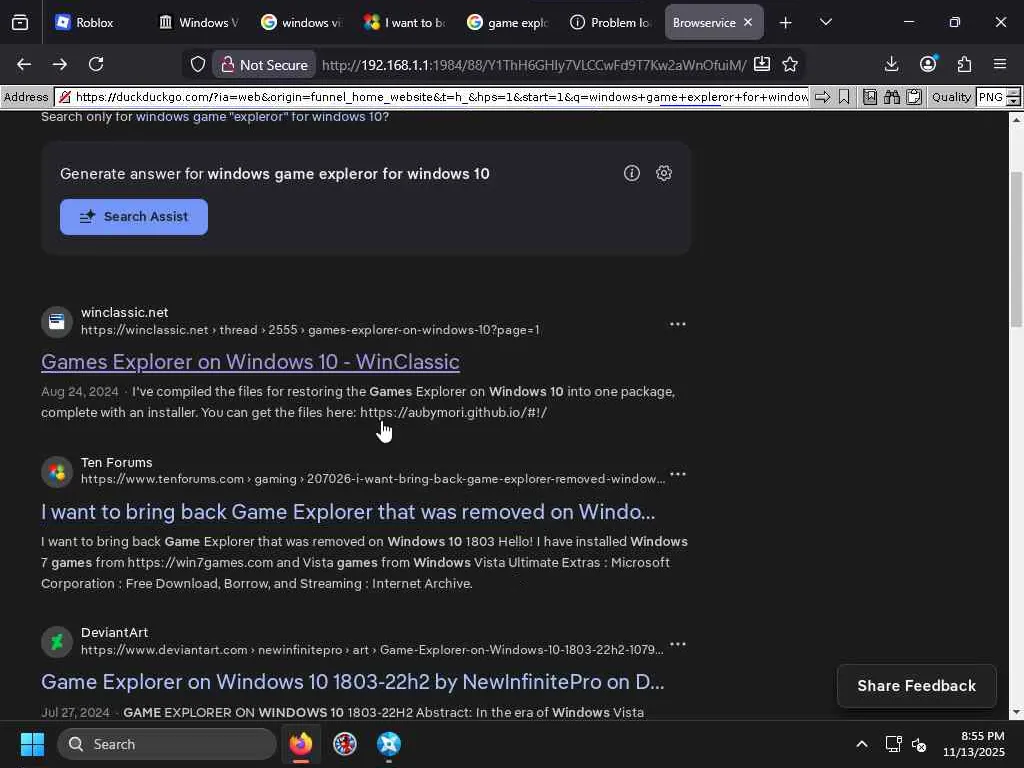Open 'I want to bring back Game Explorer' result

pyautogui.click(x=348, y=512)
